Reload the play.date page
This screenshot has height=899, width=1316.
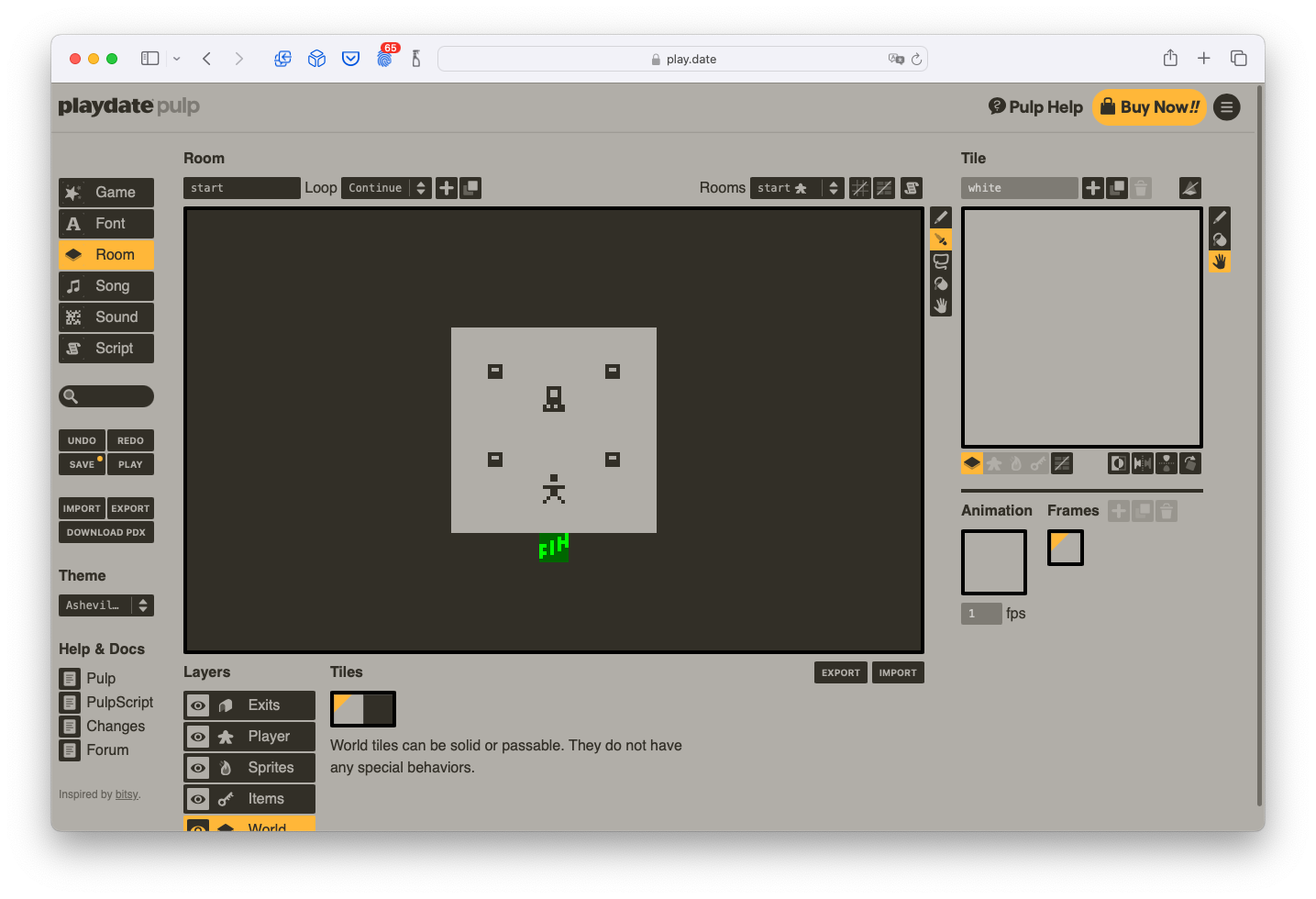pos(916,59)
